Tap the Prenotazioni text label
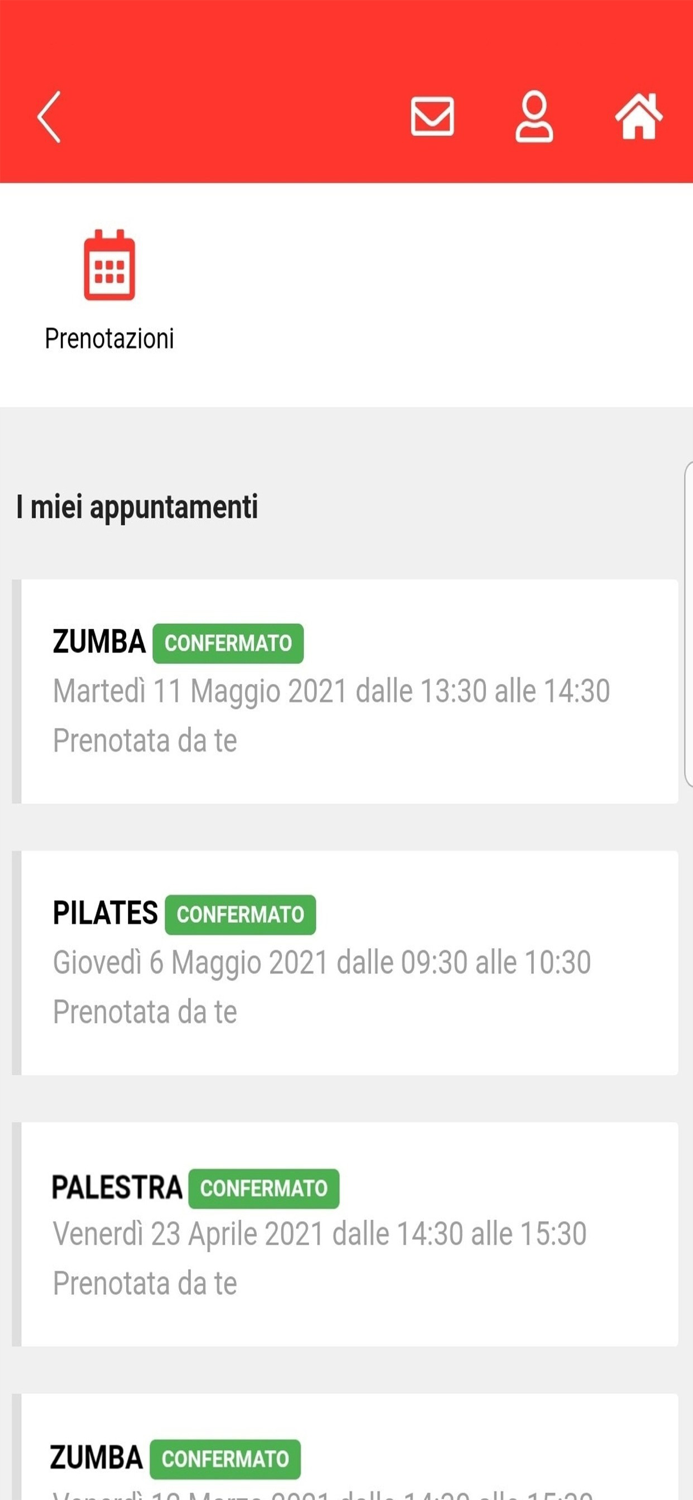This screenshot has height=1500, width=693. coord(109,338)
